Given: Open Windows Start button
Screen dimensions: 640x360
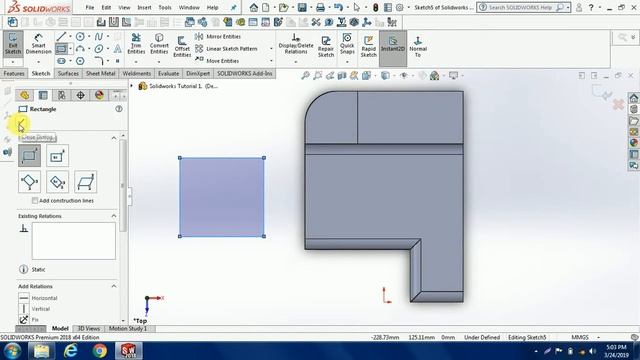Looking at the screenshot, I should coord(12,351).
